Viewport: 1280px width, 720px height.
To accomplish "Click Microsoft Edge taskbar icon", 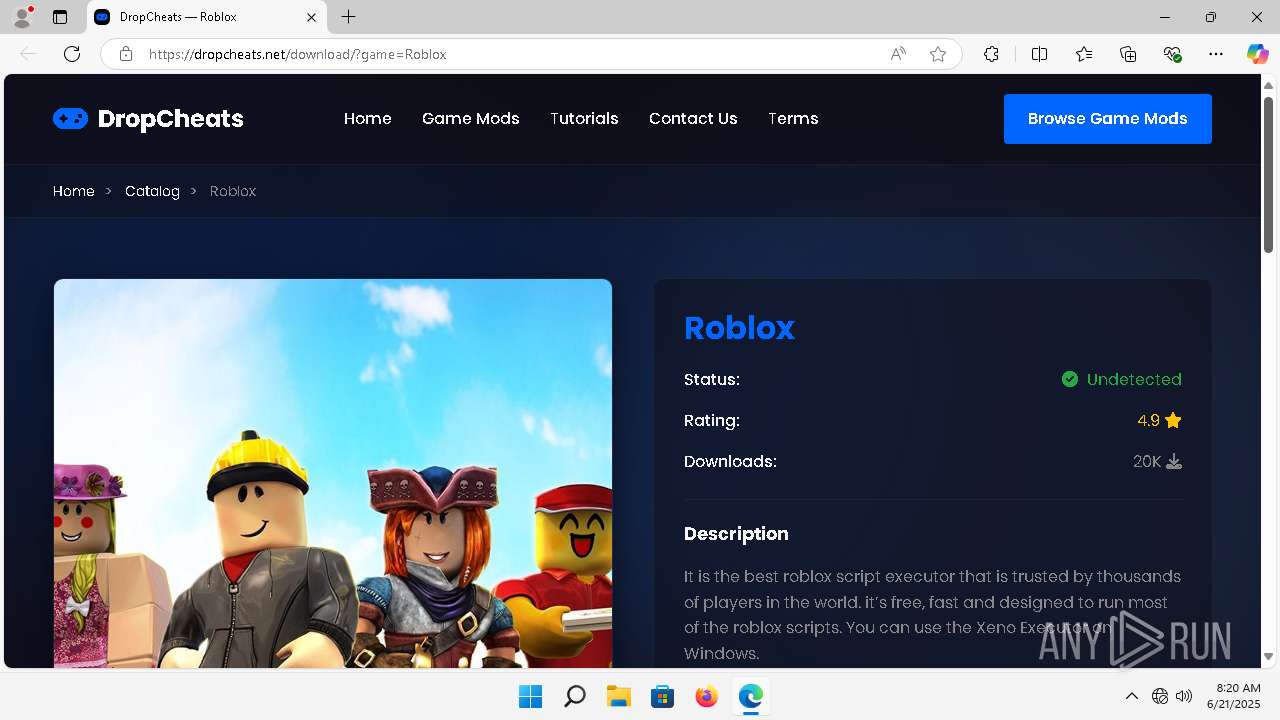I will click(750, 696).
